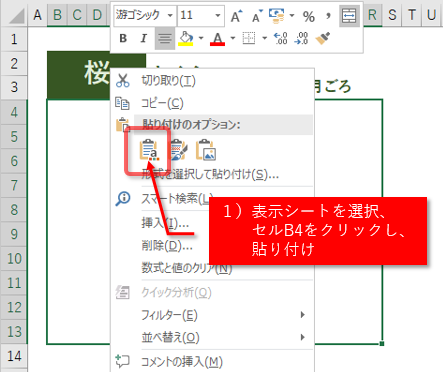Select column T header
443x372 pixels.
point(412,15)
